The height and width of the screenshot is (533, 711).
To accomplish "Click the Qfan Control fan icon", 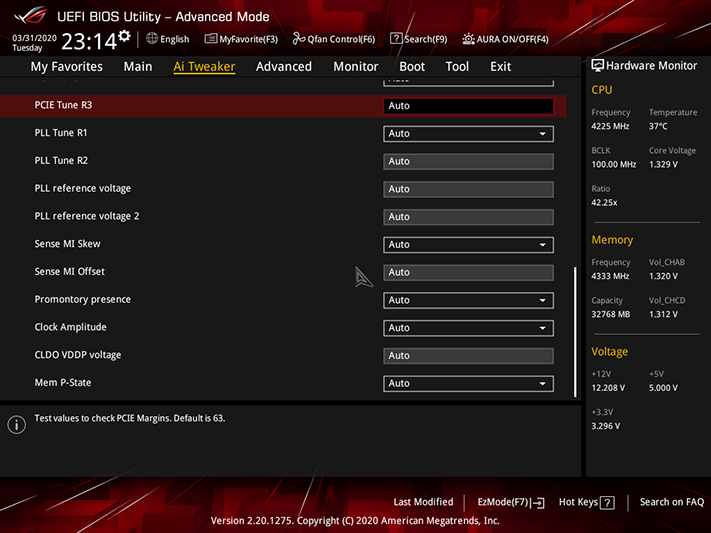I will (x=298, y=39).
